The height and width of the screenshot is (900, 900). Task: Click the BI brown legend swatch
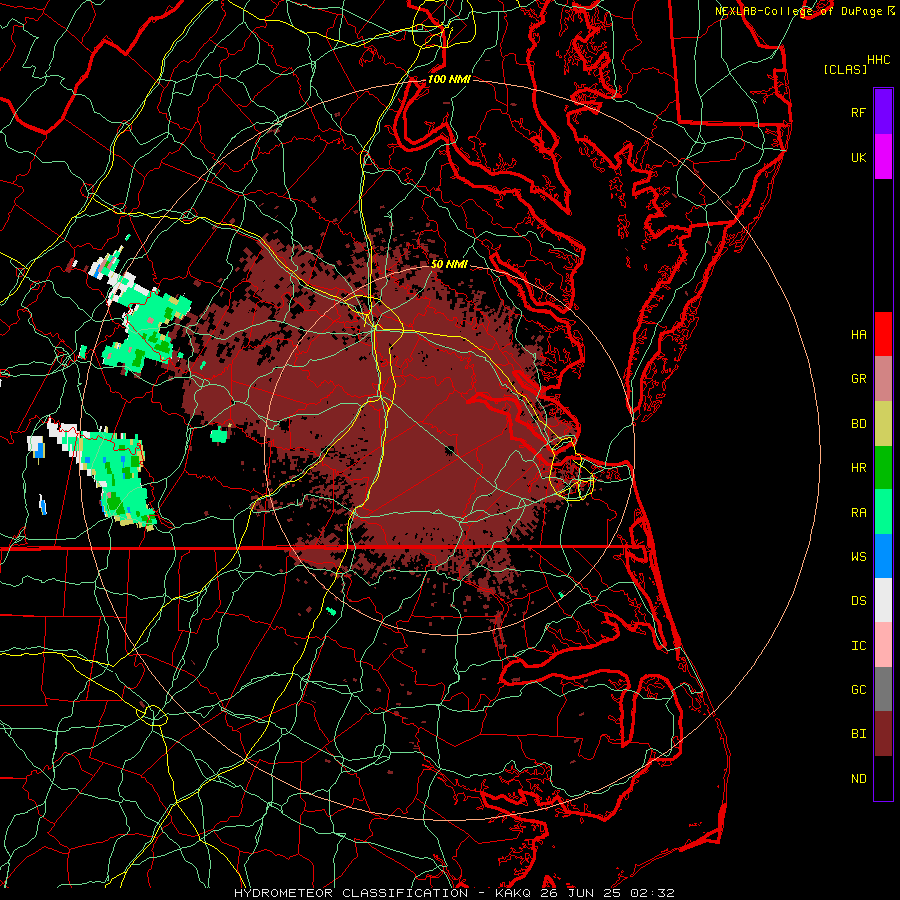click(883, 734)
